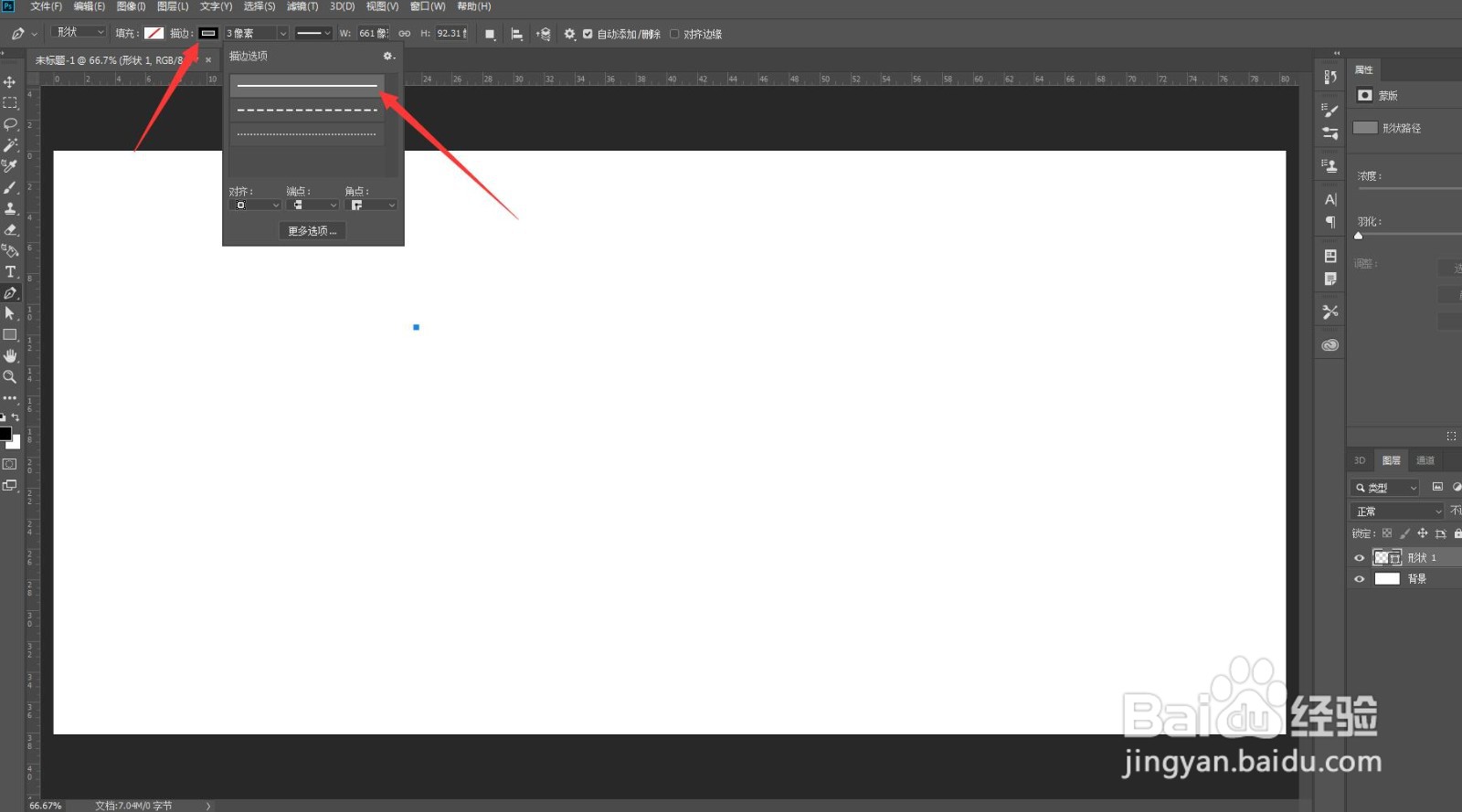Image resolution: width=1462 pixels, height=812 pixels.
Task: Open the 窗口(W) menu
Action: (x=427, y=6)
